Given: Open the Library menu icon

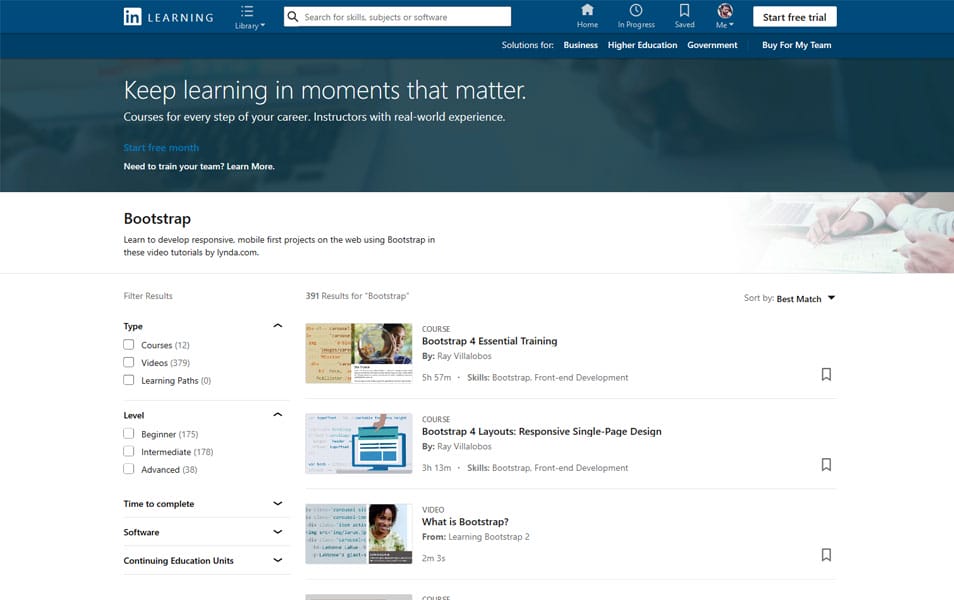Looking at the screenshot, I should coord(247,12).
